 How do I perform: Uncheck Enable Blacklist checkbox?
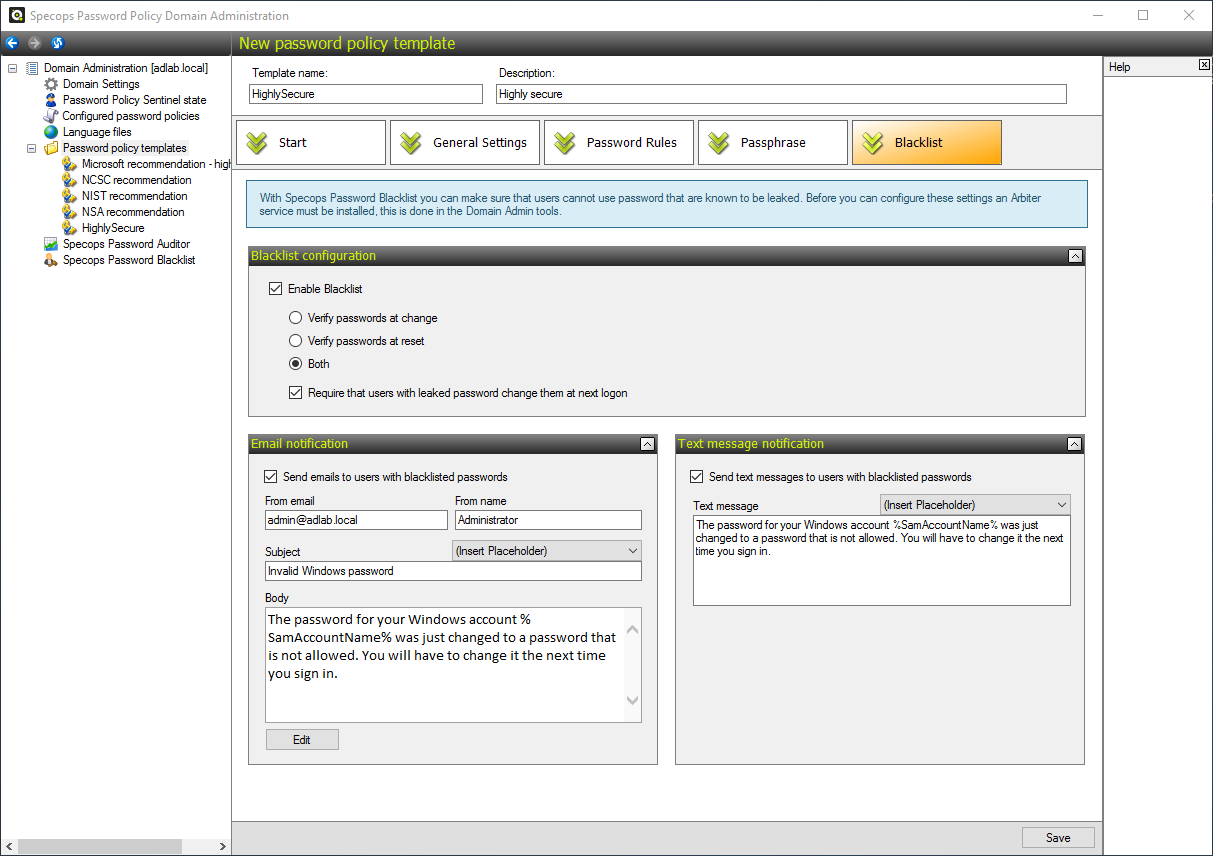coord(276,289)
